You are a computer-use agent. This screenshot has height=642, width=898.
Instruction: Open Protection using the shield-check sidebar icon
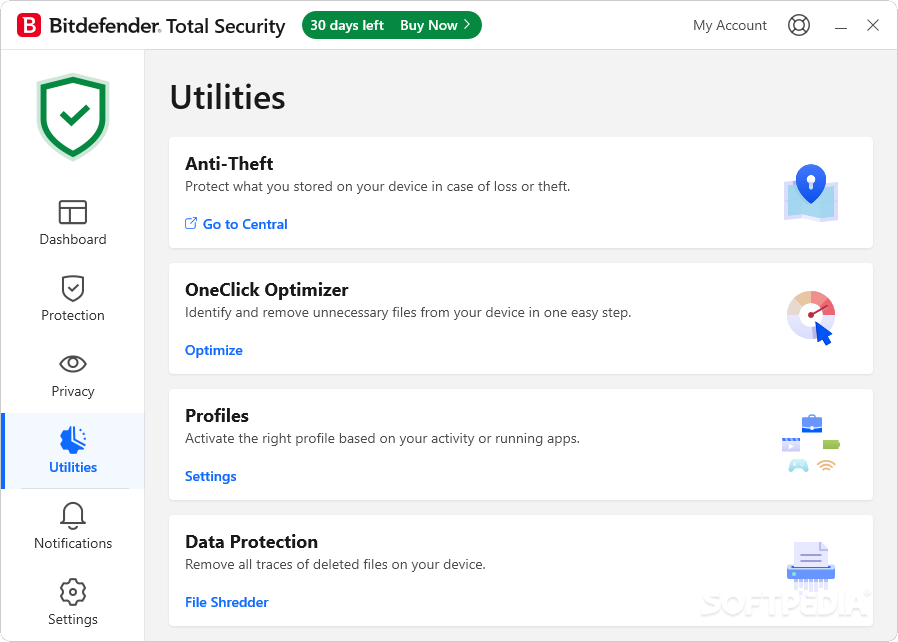pyautogui.click(x=72, y=288)
